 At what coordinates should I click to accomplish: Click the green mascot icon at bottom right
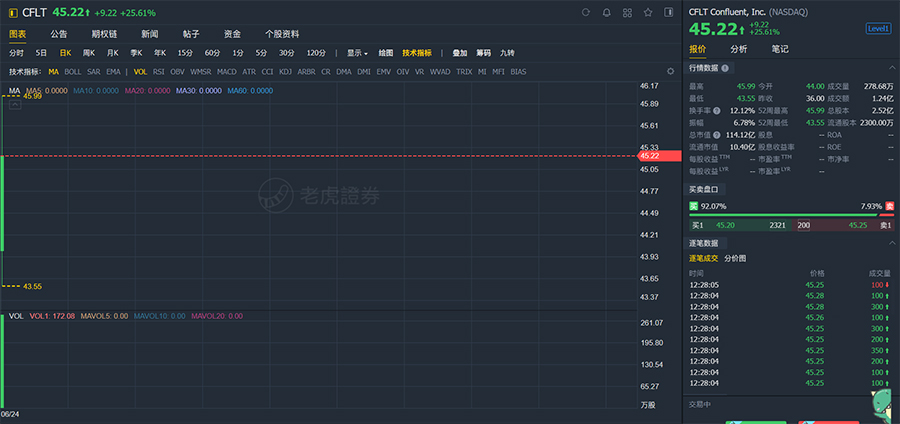[x=884, y=404]
